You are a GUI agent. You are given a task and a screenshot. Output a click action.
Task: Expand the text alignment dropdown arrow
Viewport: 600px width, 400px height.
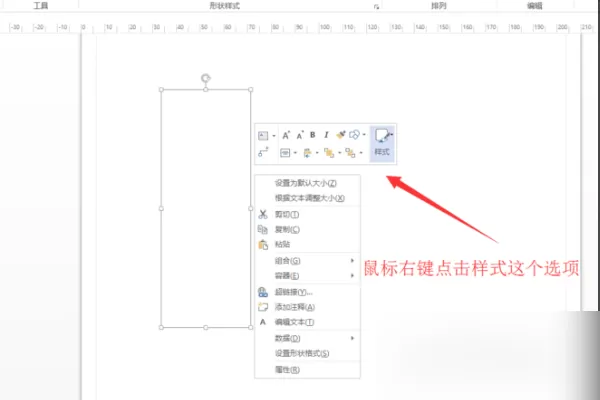click(295, 153)
